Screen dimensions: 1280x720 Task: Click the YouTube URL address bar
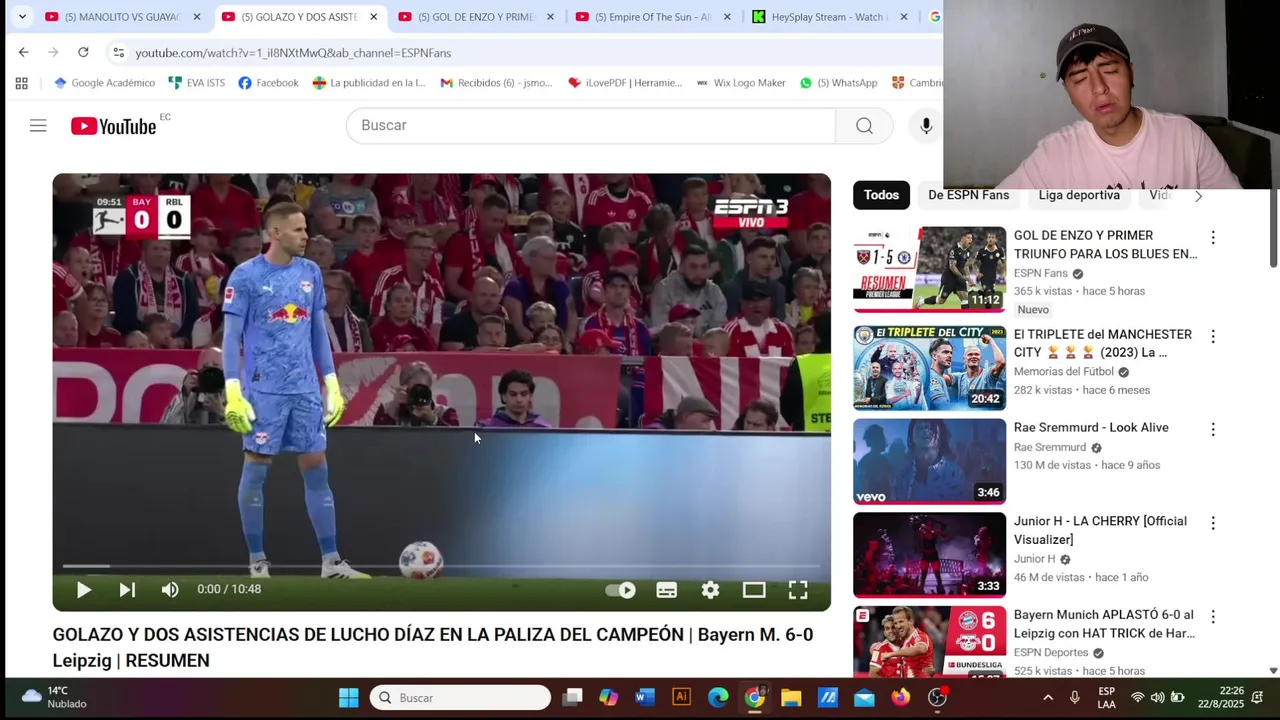pos(293,52)
